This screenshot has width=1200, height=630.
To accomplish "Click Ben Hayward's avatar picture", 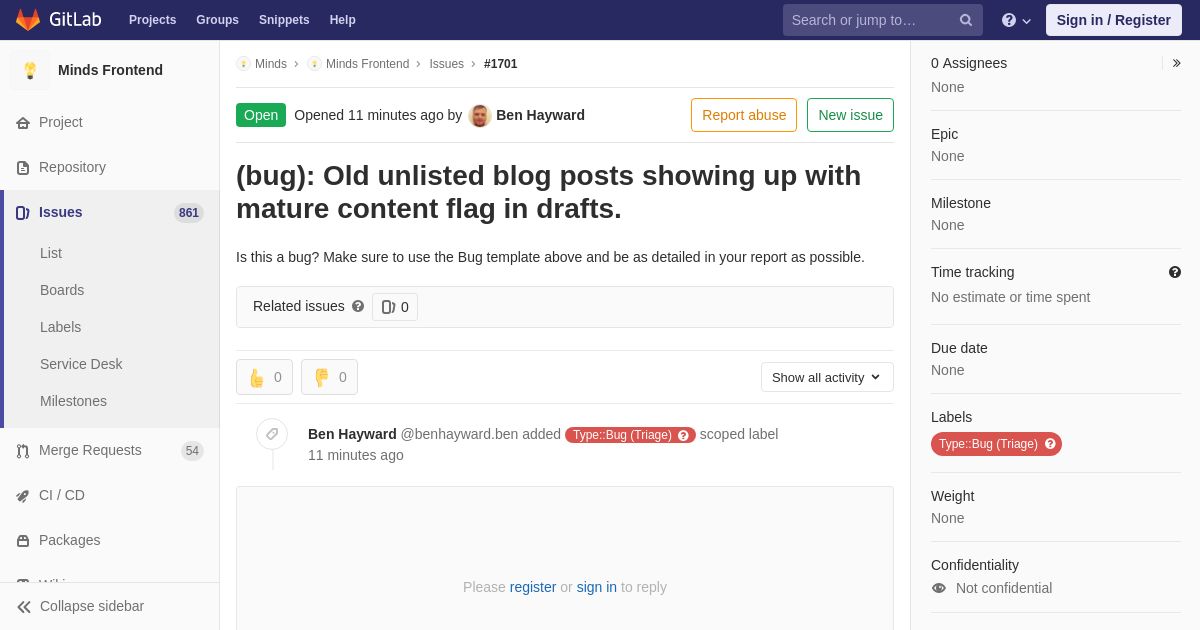I will point(480,115).
